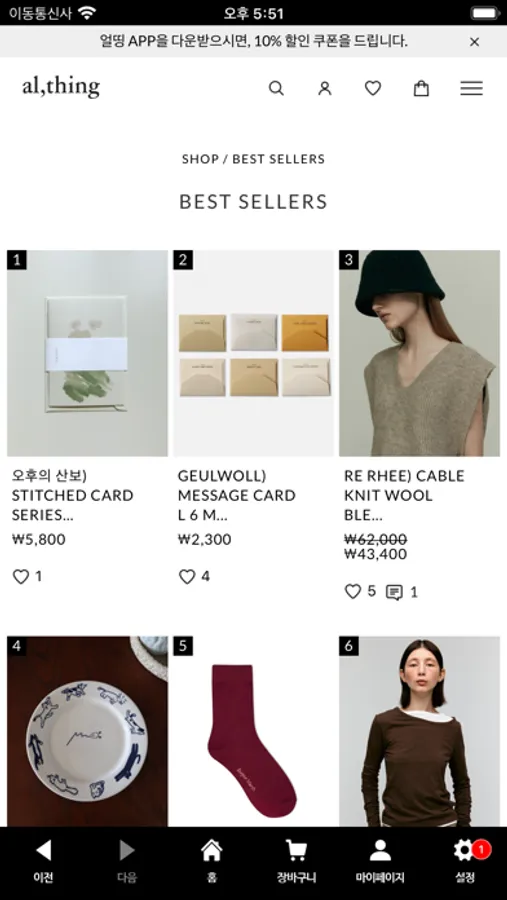507x900 pixels.
Task: Go back with the 이전 arrow
Action: coord(43,860)
